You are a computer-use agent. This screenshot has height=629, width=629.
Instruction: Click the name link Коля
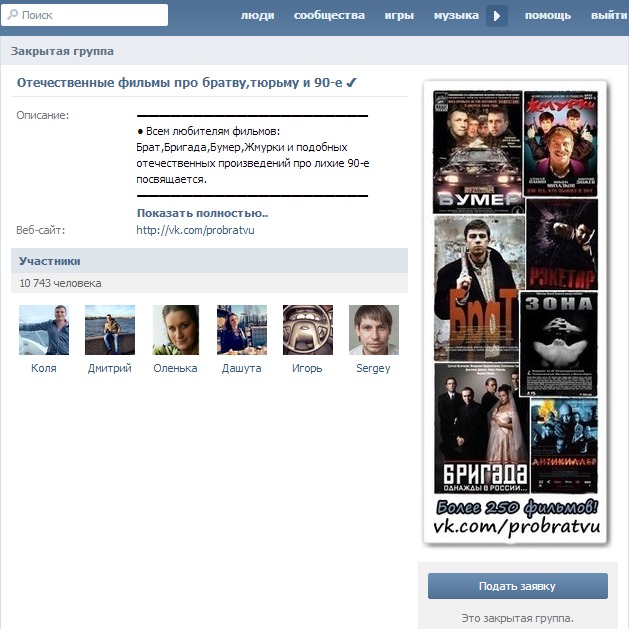point(44,368)
